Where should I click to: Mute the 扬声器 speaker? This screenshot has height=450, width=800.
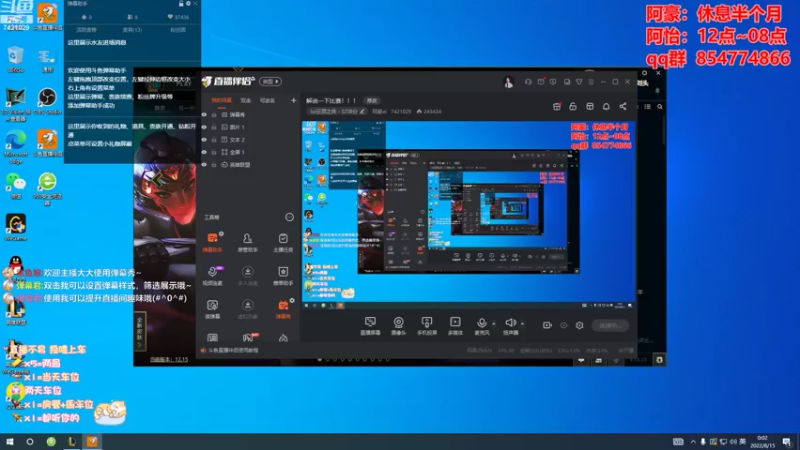pos(510,326)
